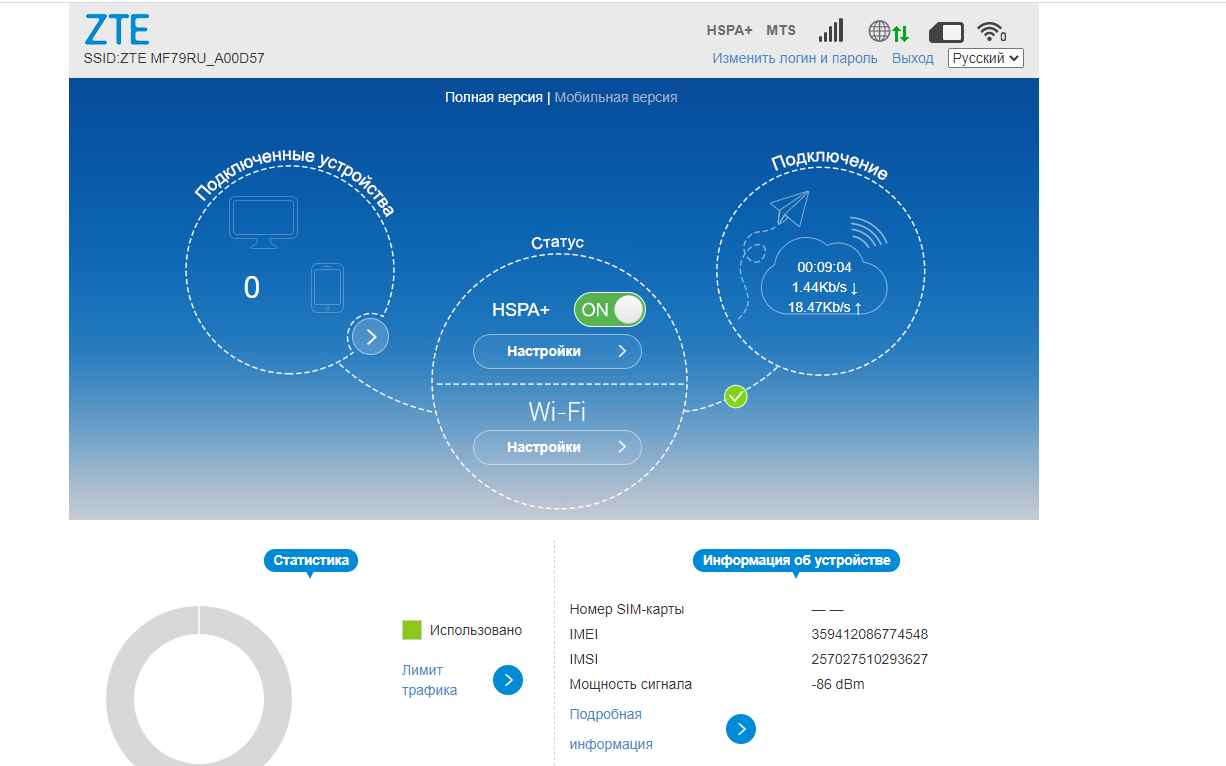Open Wi-Fi Настройки button
The width and height of the screenshot is (1226, 766).
(x=557, y=447)
